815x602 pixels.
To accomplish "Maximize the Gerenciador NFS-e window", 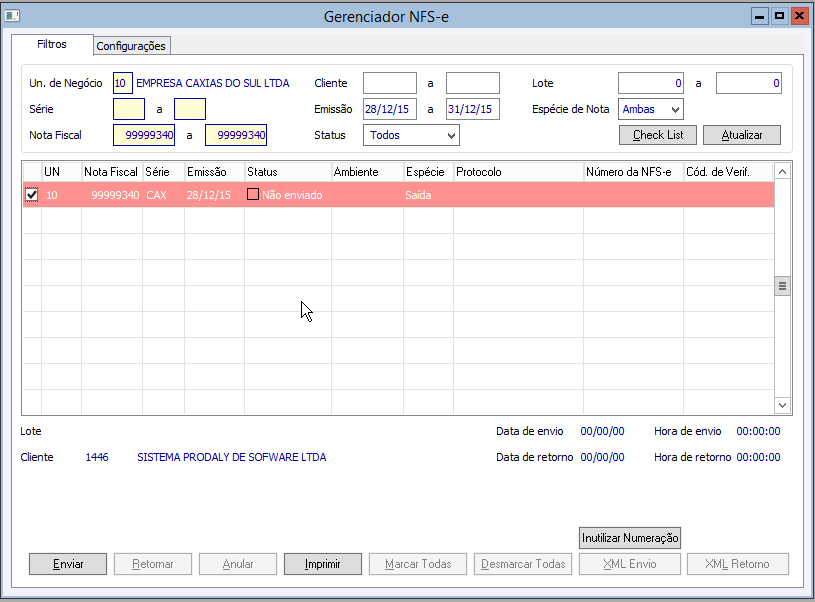I will [779, 16].
